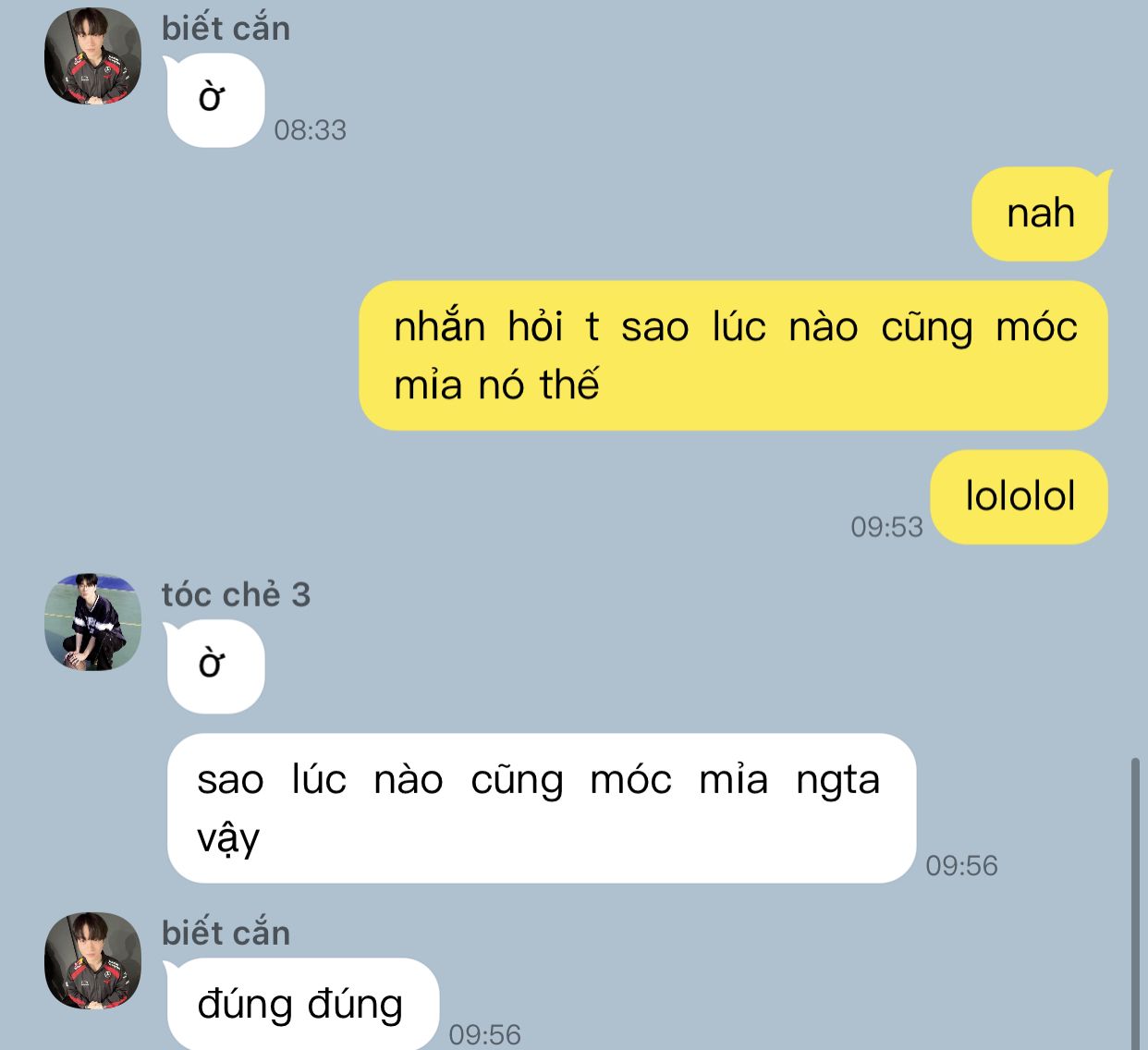The height and width of the screenshot is (1050, 1148).
Task: Tap the 08:33 timestamp
Action: click(x=310, y=130)
